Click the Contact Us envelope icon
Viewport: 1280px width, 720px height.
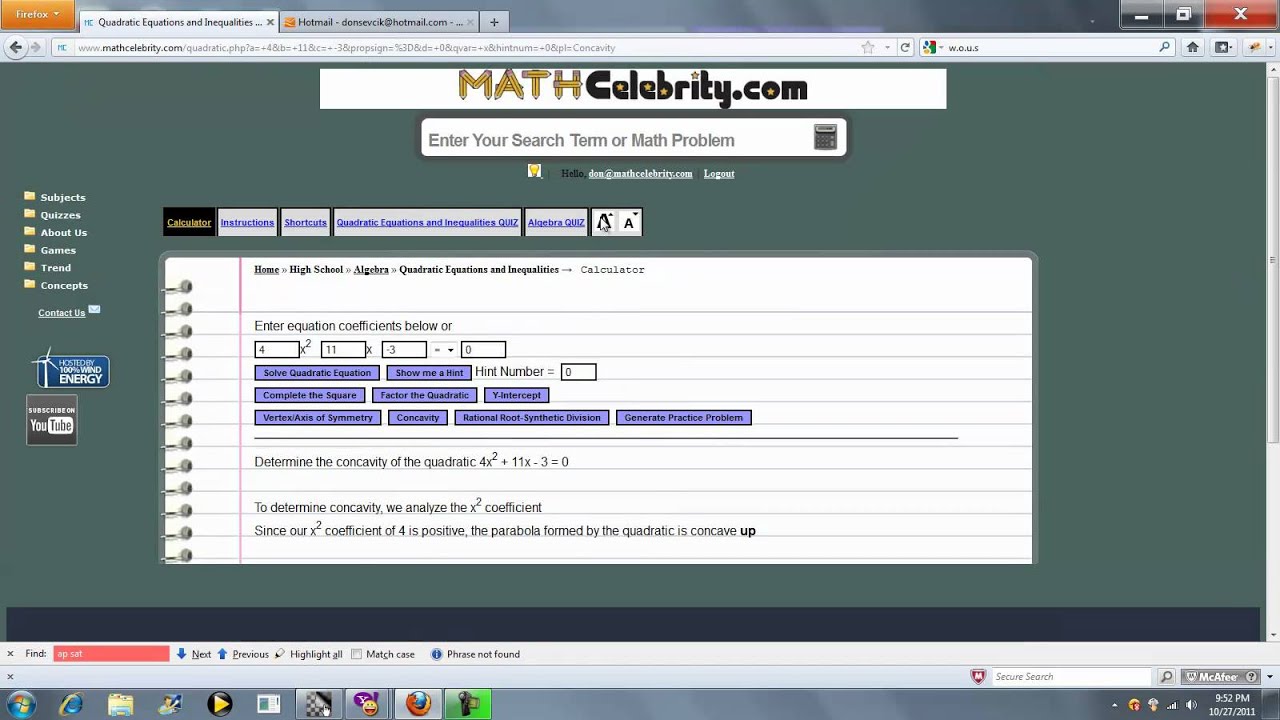(x=94, y=309)
